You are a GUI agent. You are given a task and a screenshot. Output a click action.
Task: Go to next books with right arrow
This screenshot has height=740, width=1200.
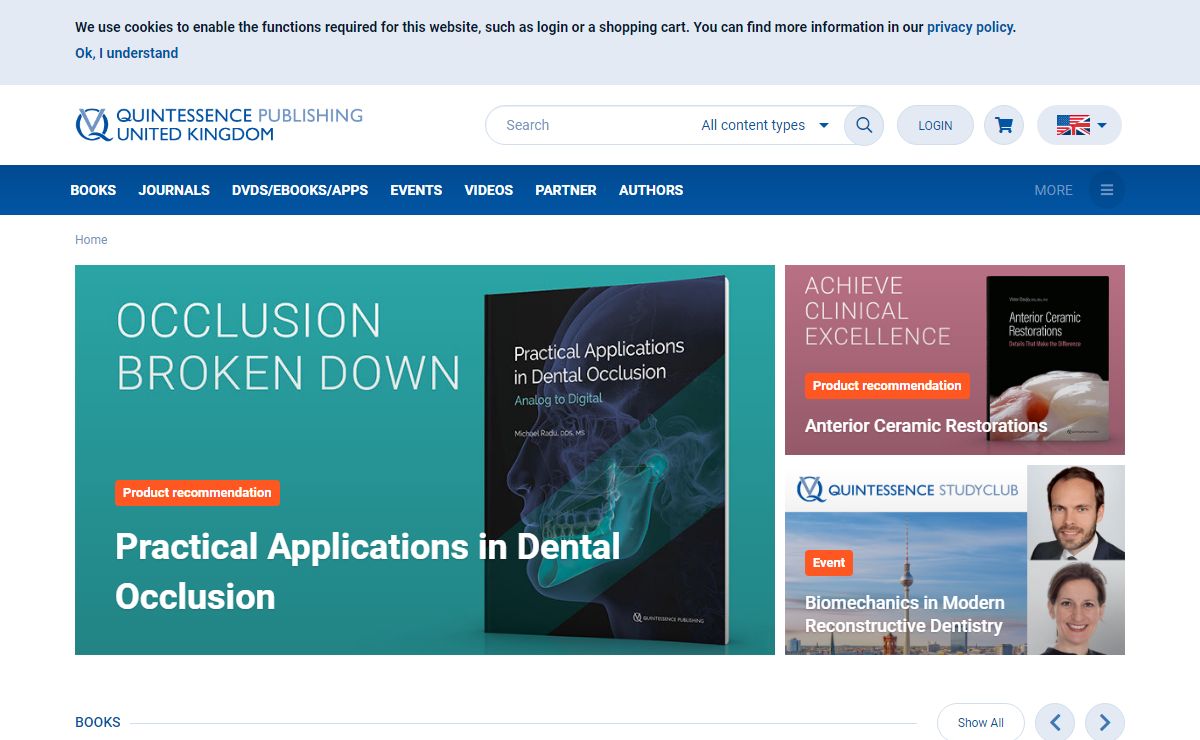pyautogui.click(x=1105, y=722)
